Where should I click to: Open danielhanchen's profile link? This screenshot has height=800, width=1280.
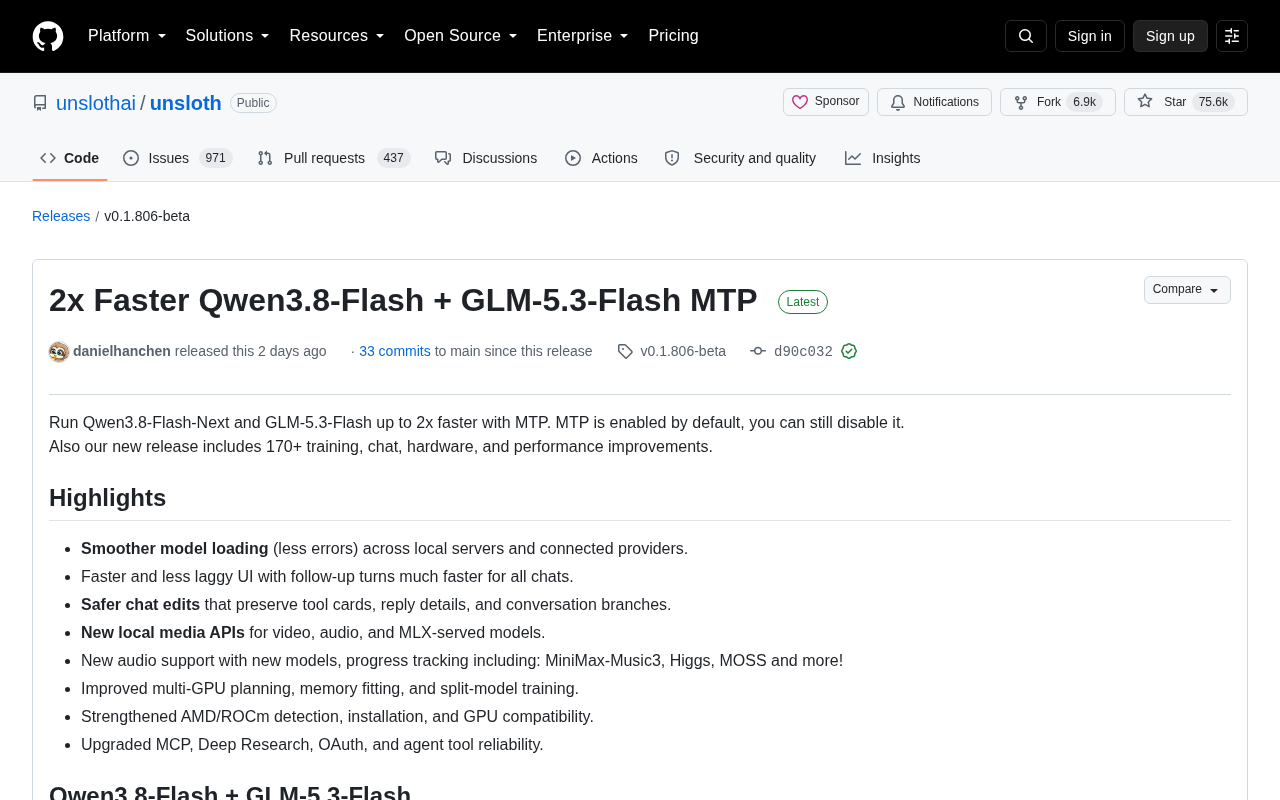click(122, 351)
